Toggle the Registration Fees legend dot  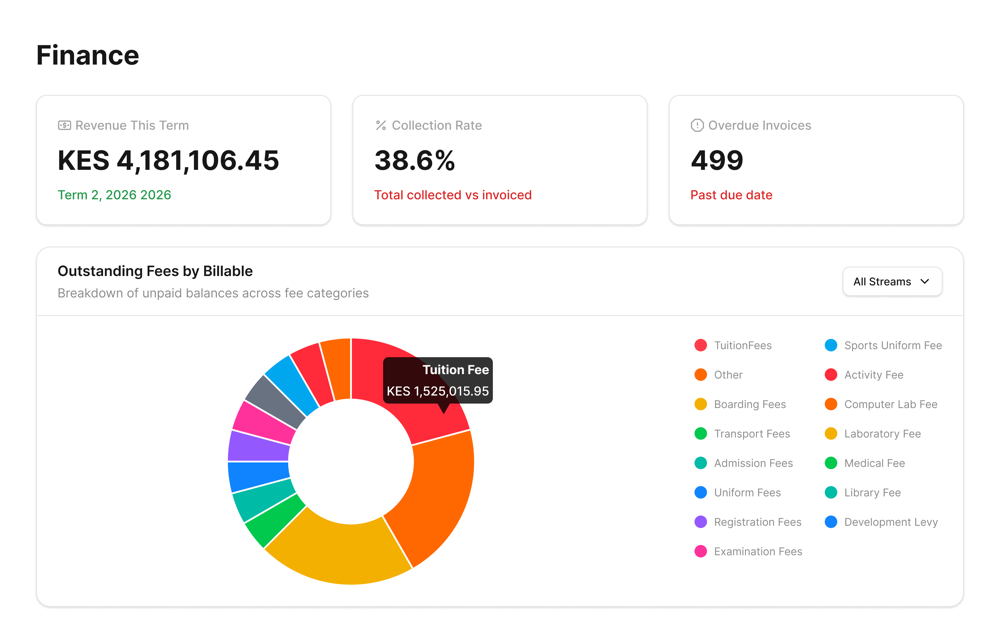[700, 522]
